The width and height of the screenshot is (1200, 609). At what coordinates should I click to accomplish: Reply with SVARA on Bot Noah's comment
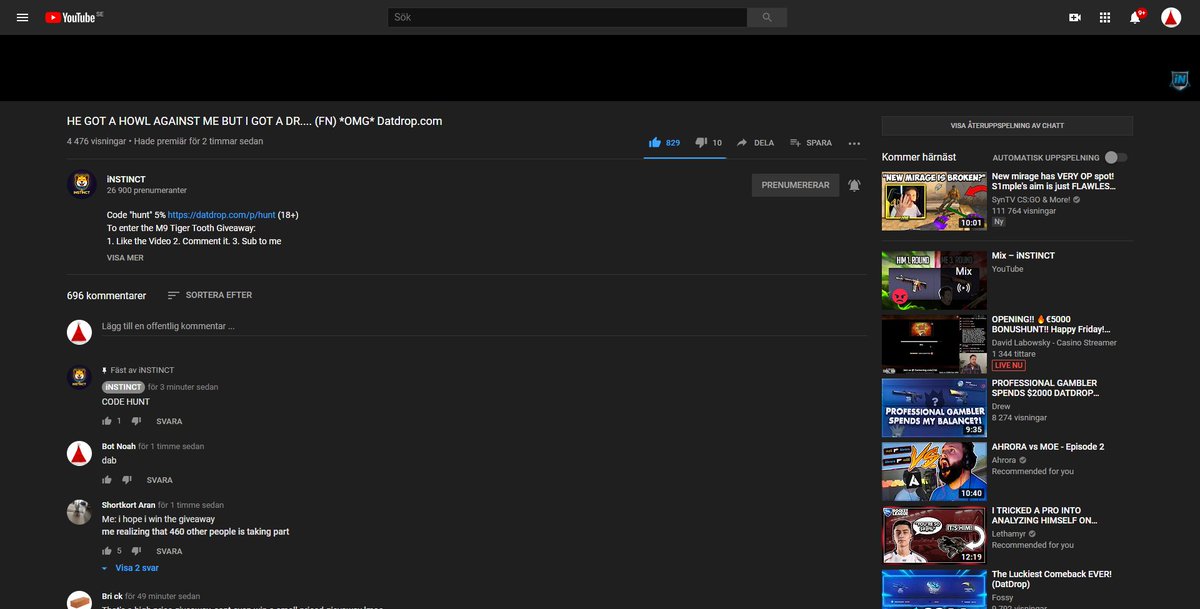tap(160, 480)
